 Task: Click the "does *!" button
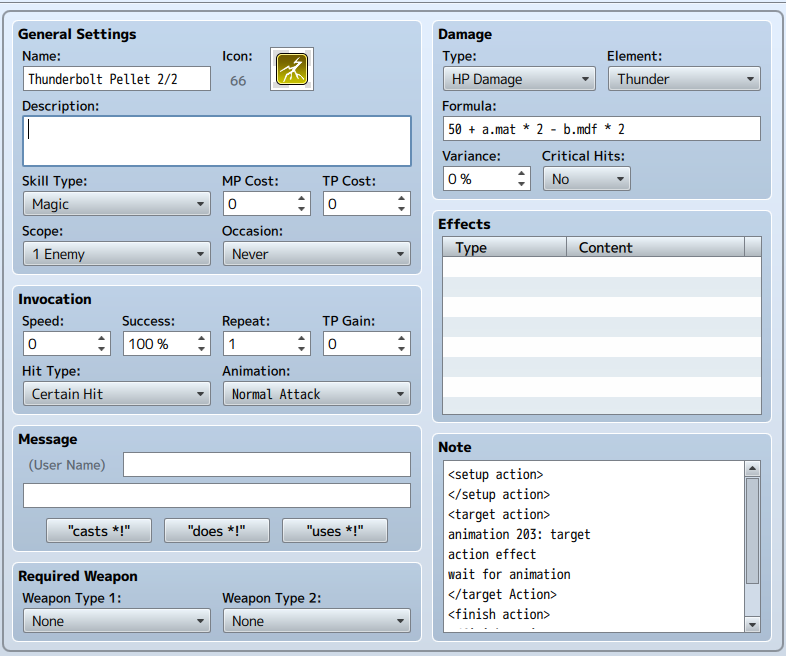point(217,531)
